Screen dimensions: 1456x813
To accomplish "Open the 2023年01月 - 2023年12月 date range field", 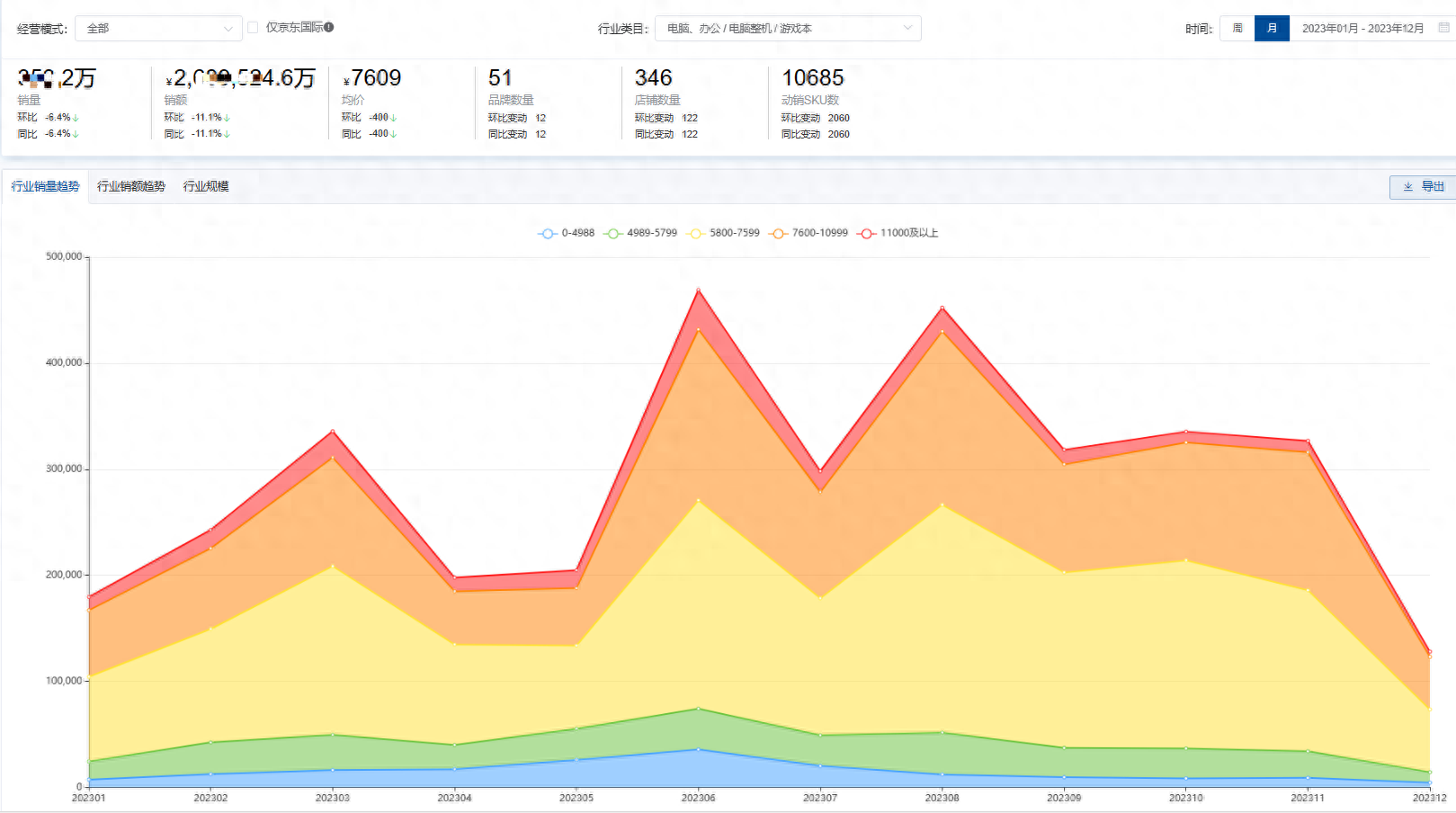I will pos(1362,29).
